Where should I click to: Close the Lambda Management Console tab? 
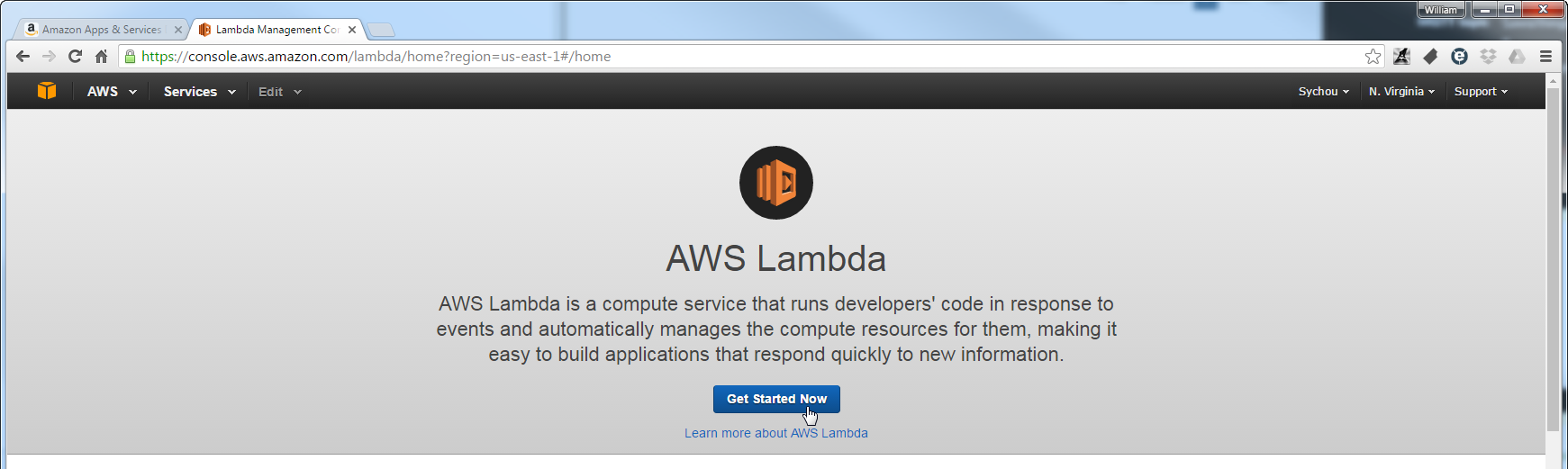click(x=352, y=30)
